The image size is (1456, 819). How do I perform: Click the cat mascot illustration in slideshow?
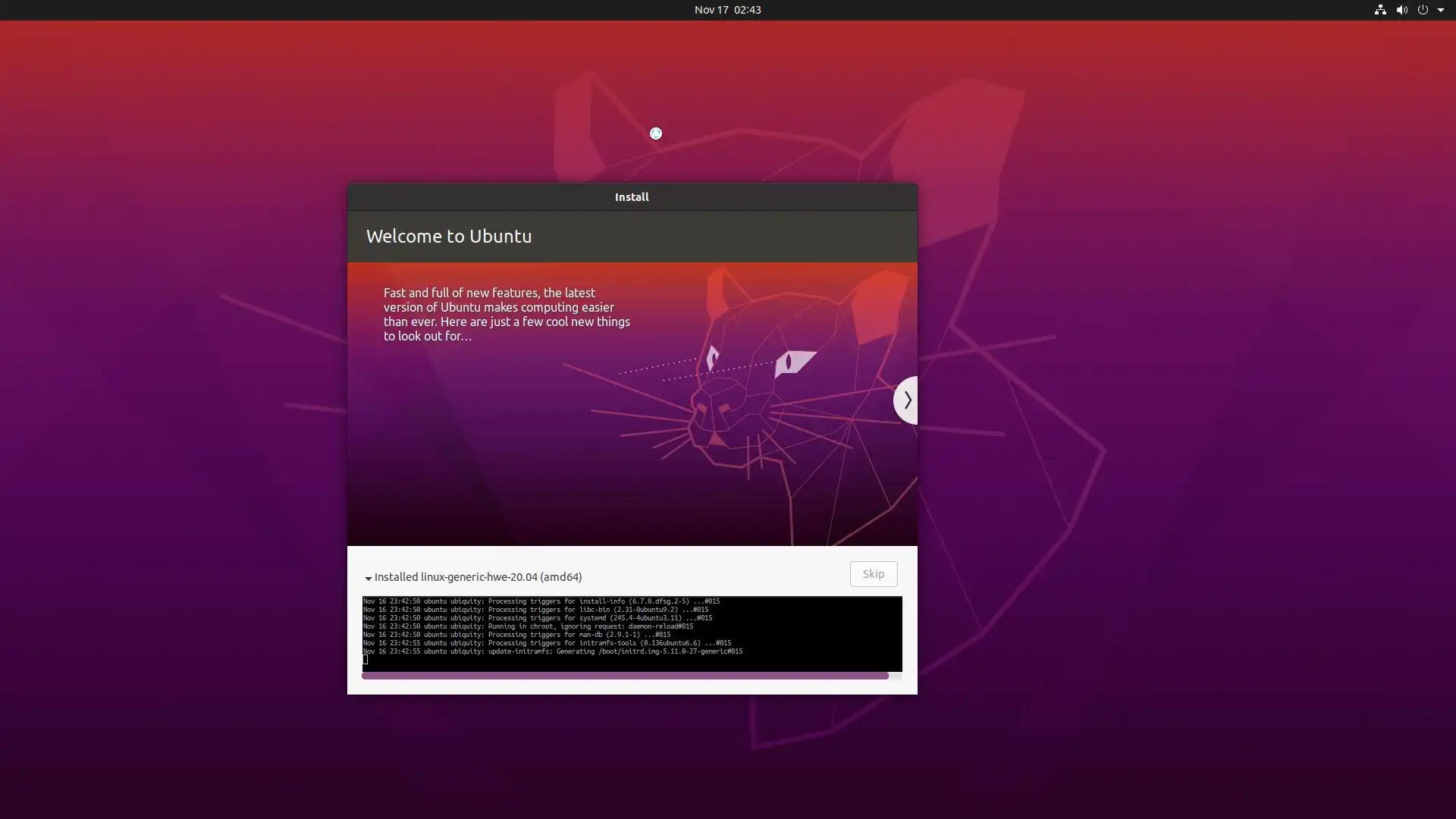766,394
